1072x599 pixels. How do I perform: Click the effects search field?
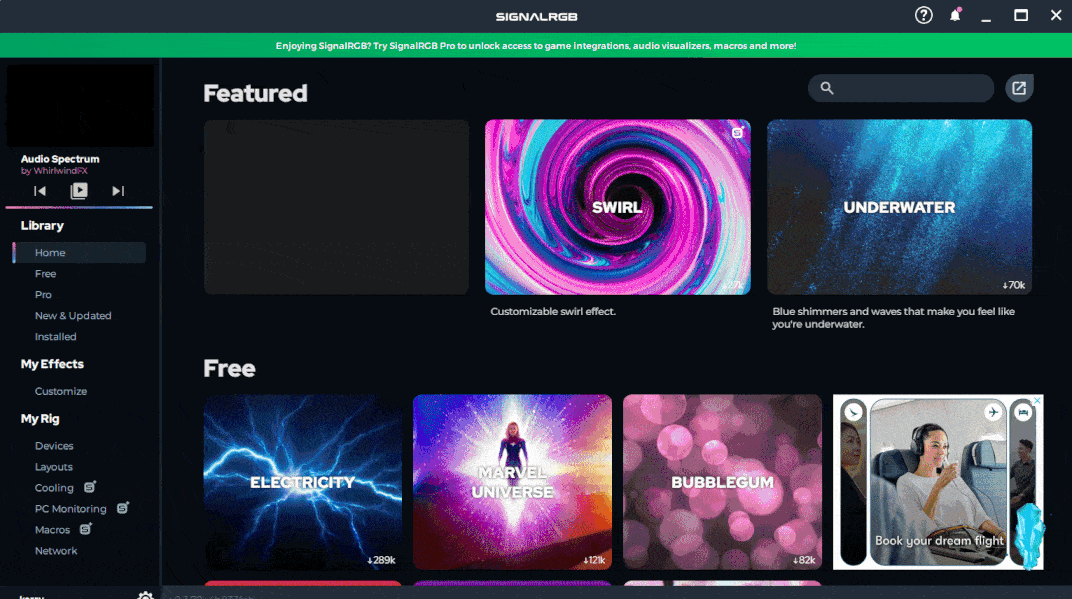pyautogui.click(x=901, y=88)
